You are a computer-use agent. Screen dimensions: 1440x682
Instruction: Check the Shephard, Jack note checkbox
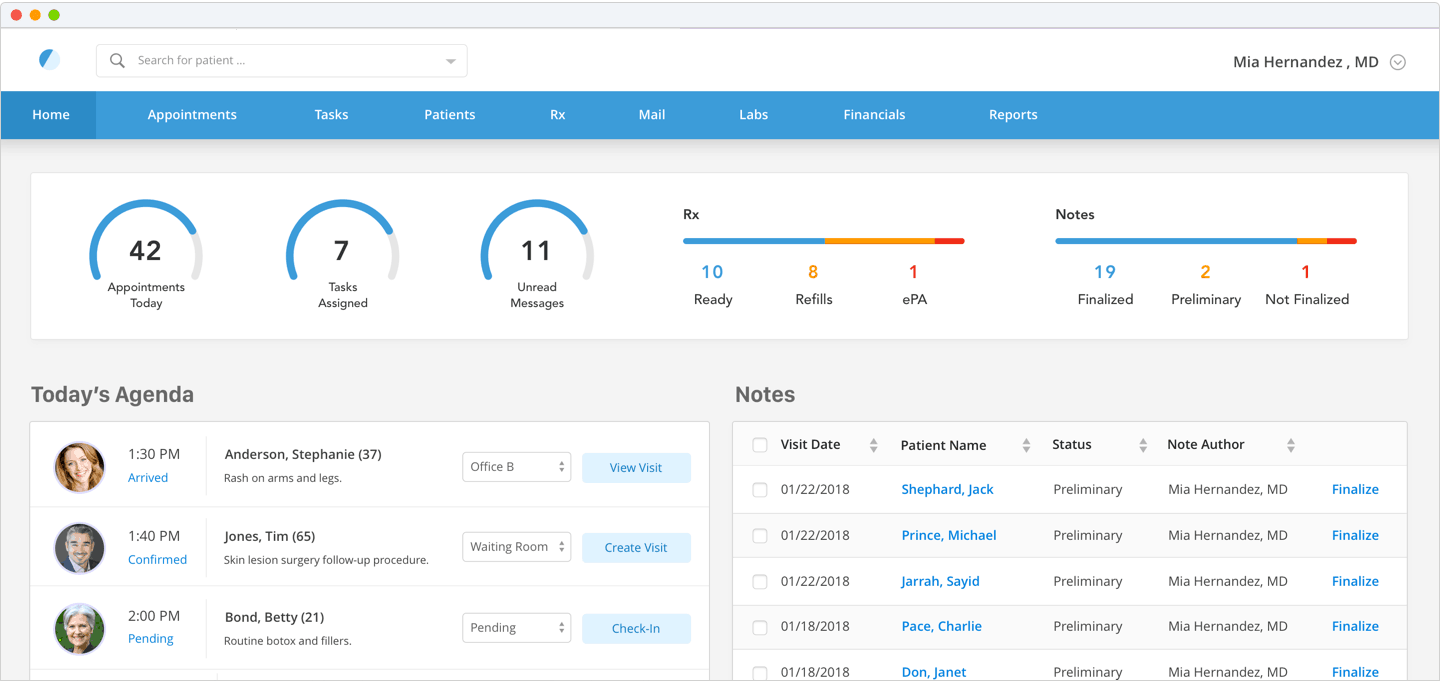pyautogui.click(x=760, y=490)
